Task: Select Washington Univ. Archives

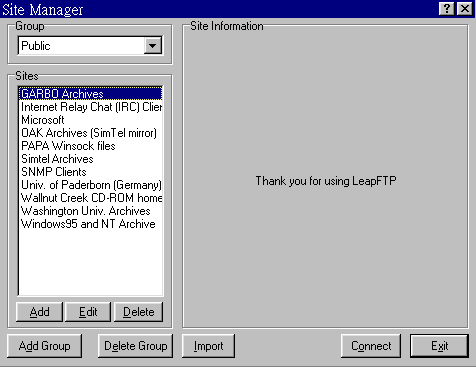Action: [90, 211]
